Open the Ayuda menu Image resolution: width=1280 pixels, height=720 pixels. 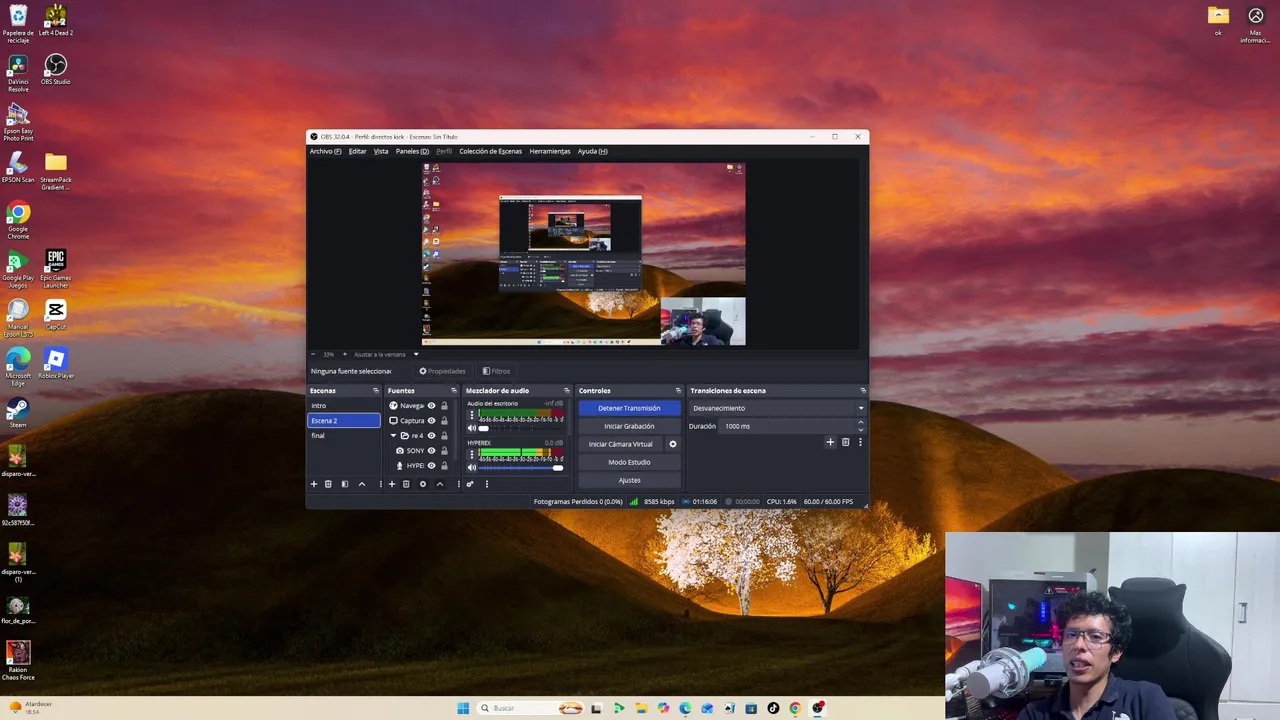click(x=592, y=151)
